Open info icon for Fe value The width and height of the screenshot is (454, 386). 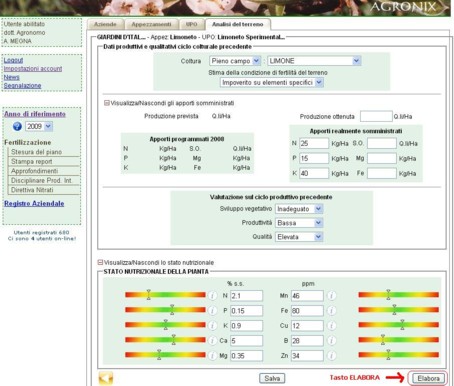pyautogui.click(x=331, y=311)
